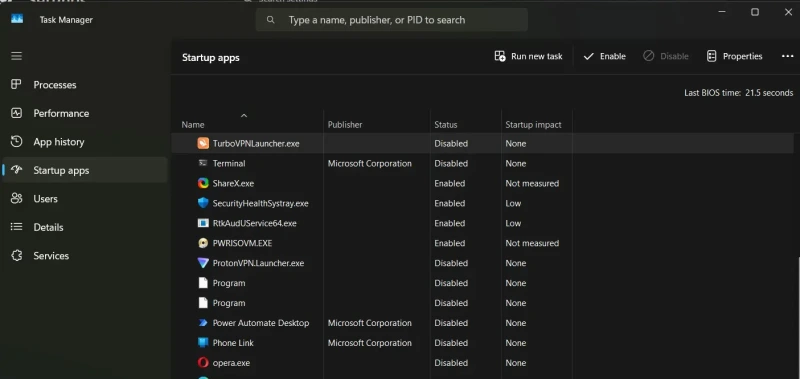The height and width of the screenshot is (379, 800).
Task: Open the three-dots more options menu
Action: pyautogui.click(x=787, y=56)
